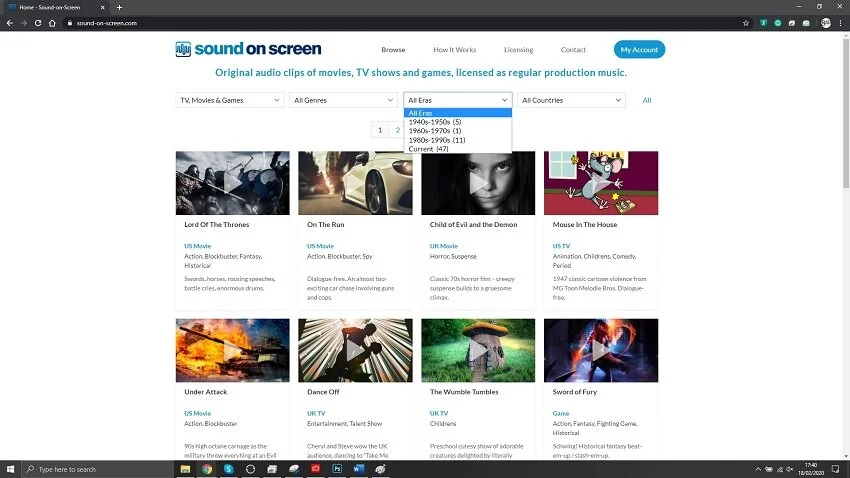Expand the All Genres dropdown
The width and height of the screenshot is (850, 478).
tap(343, 100)
